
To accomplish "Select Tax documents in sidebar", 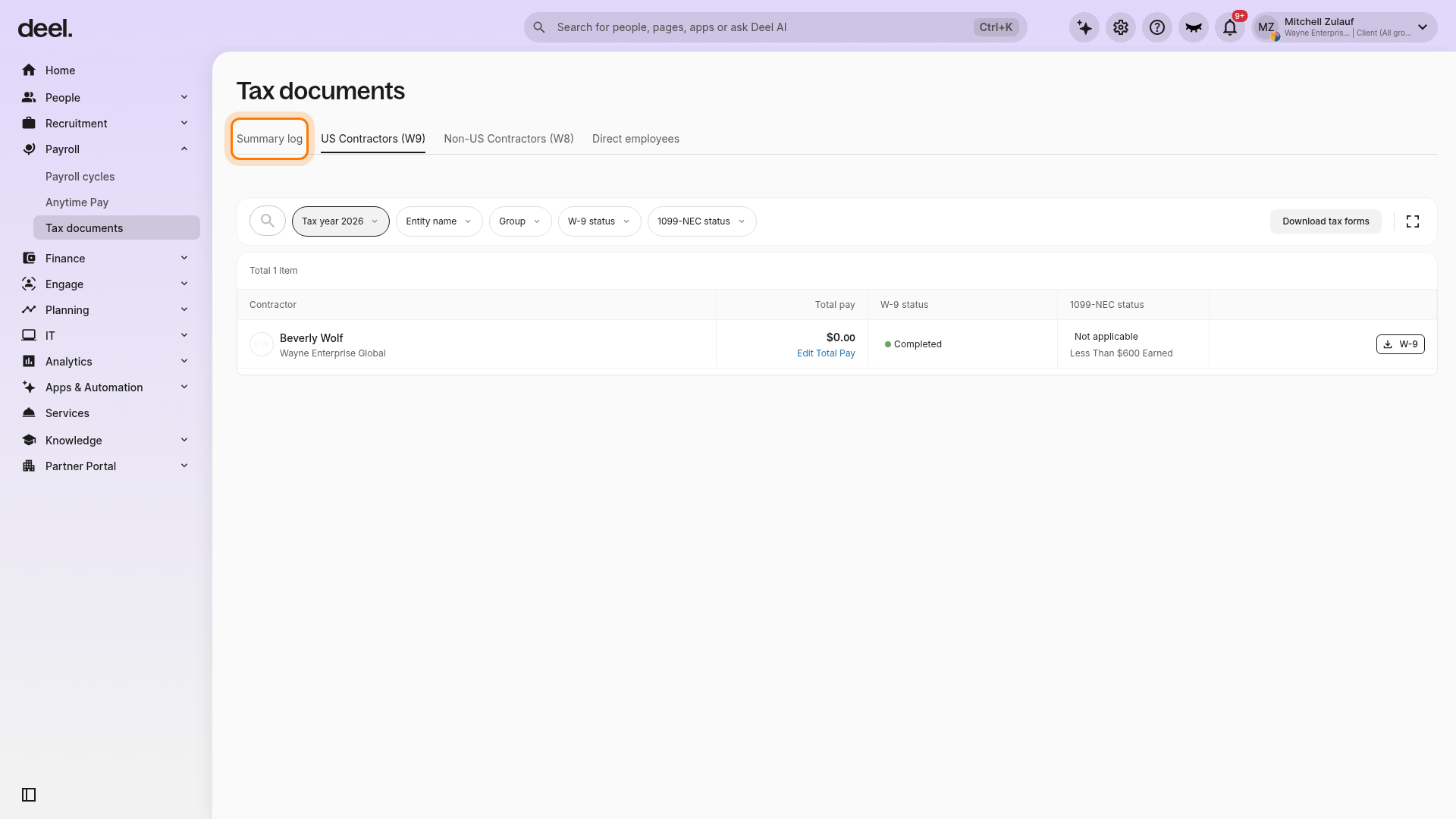I will click(117, 227).
